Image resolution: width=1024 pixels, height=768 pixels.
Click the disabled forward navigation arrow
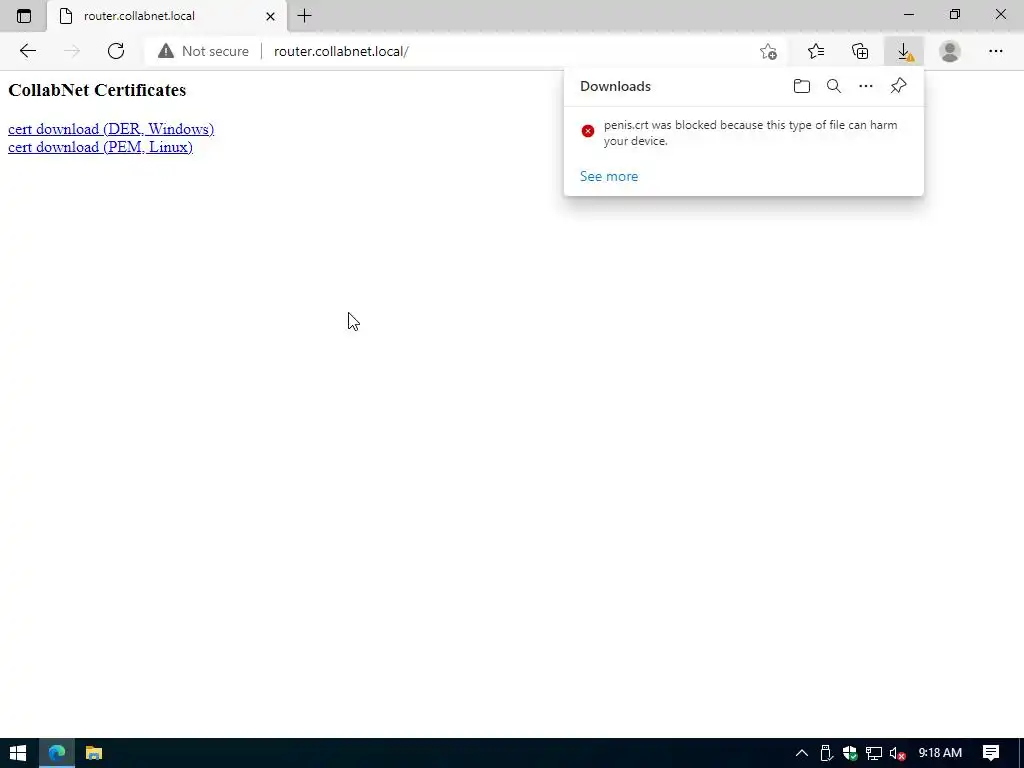click(72, 51)
